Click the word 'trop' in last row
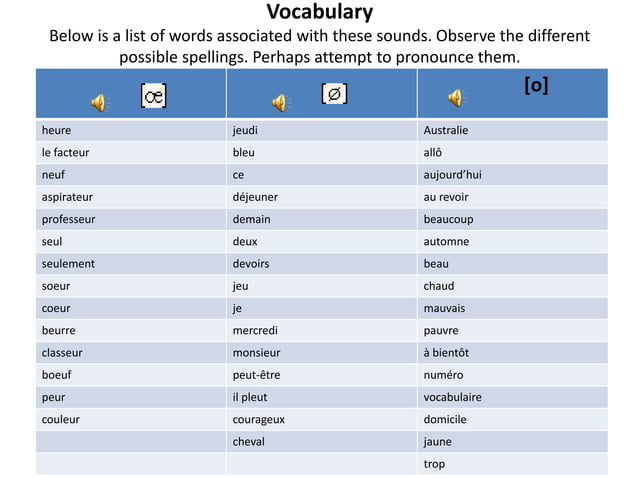The image size is (638, 478). click(x=434, y=464)
